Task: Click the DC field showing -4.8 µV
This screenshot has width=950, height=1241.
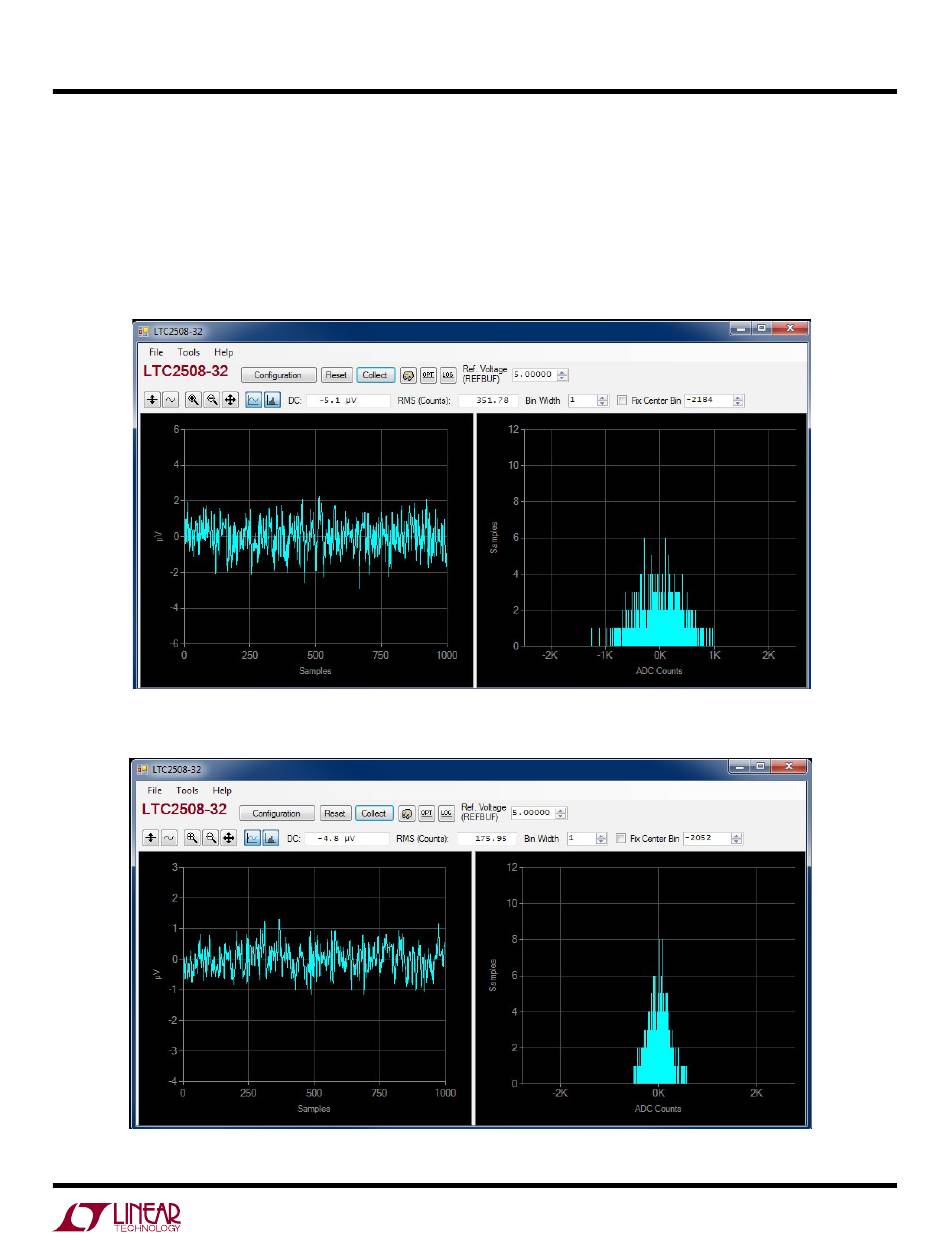Action: [347, 838]
